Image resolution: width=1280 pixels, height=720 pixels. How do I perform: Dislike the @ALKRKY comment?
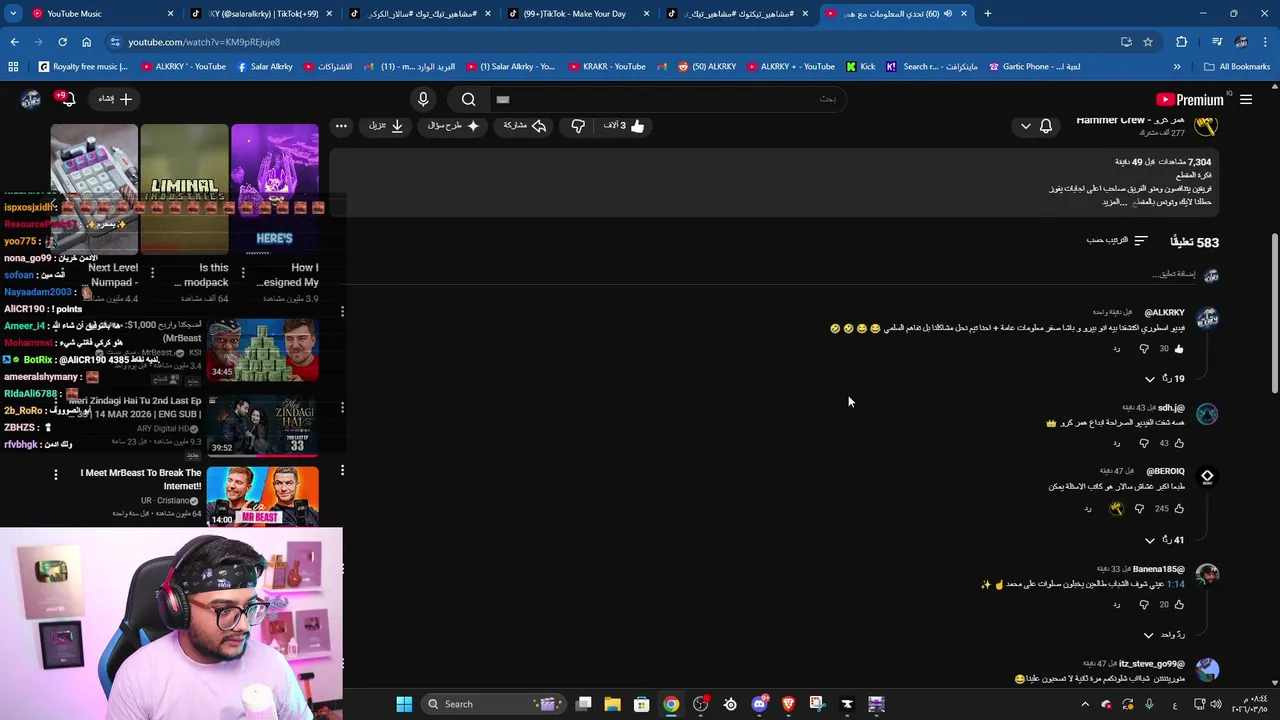(1145, 349)
